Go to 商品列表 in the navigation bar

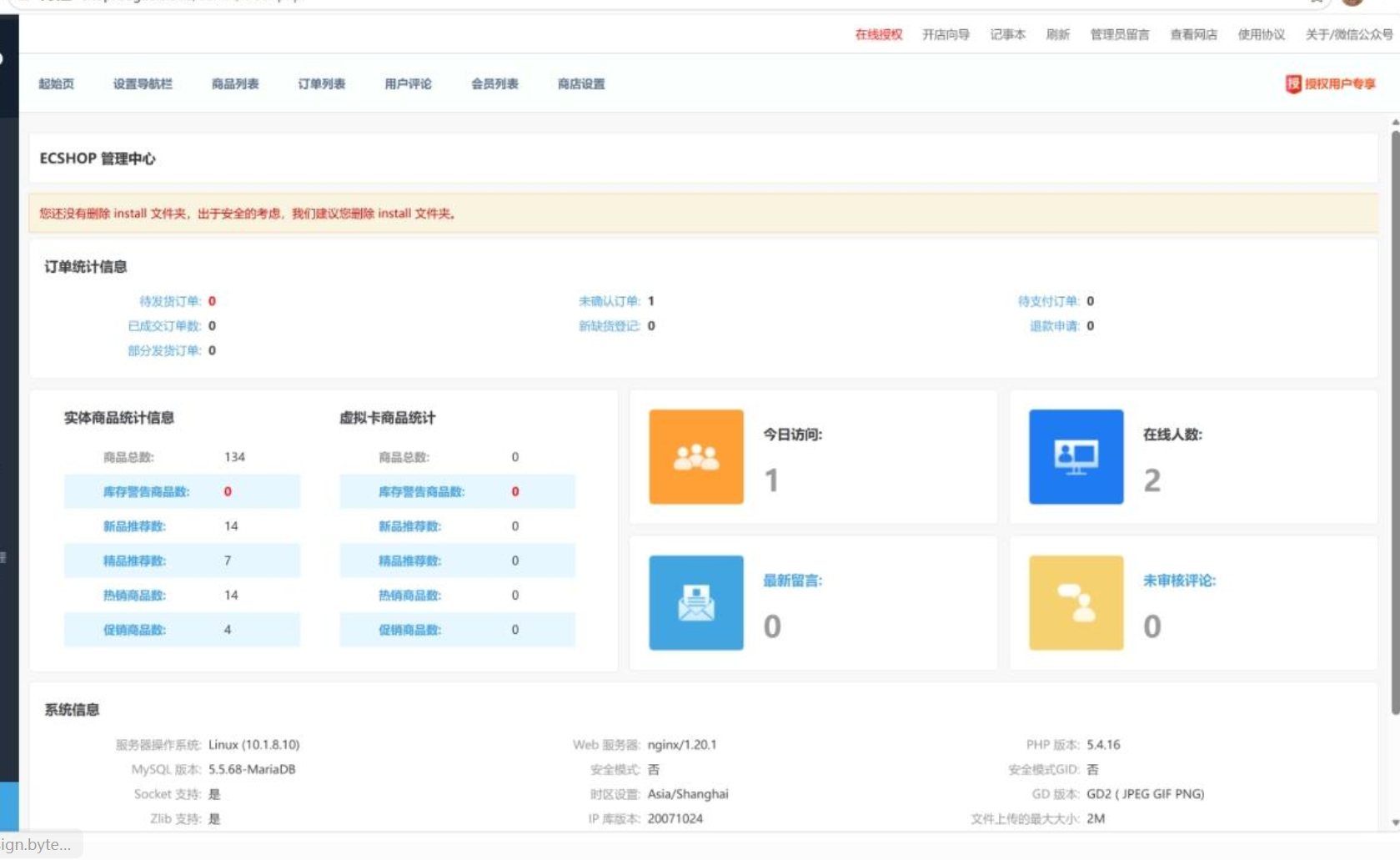point(235,83)
